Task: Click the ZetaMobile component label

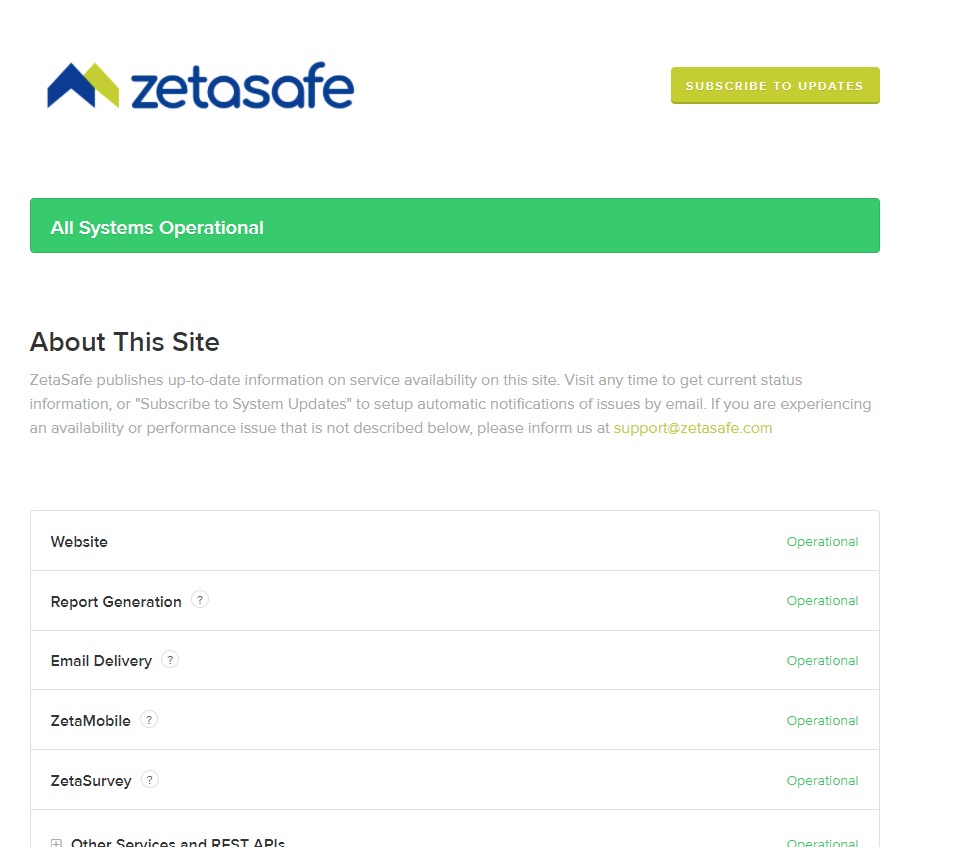Action: click(90, 721)
